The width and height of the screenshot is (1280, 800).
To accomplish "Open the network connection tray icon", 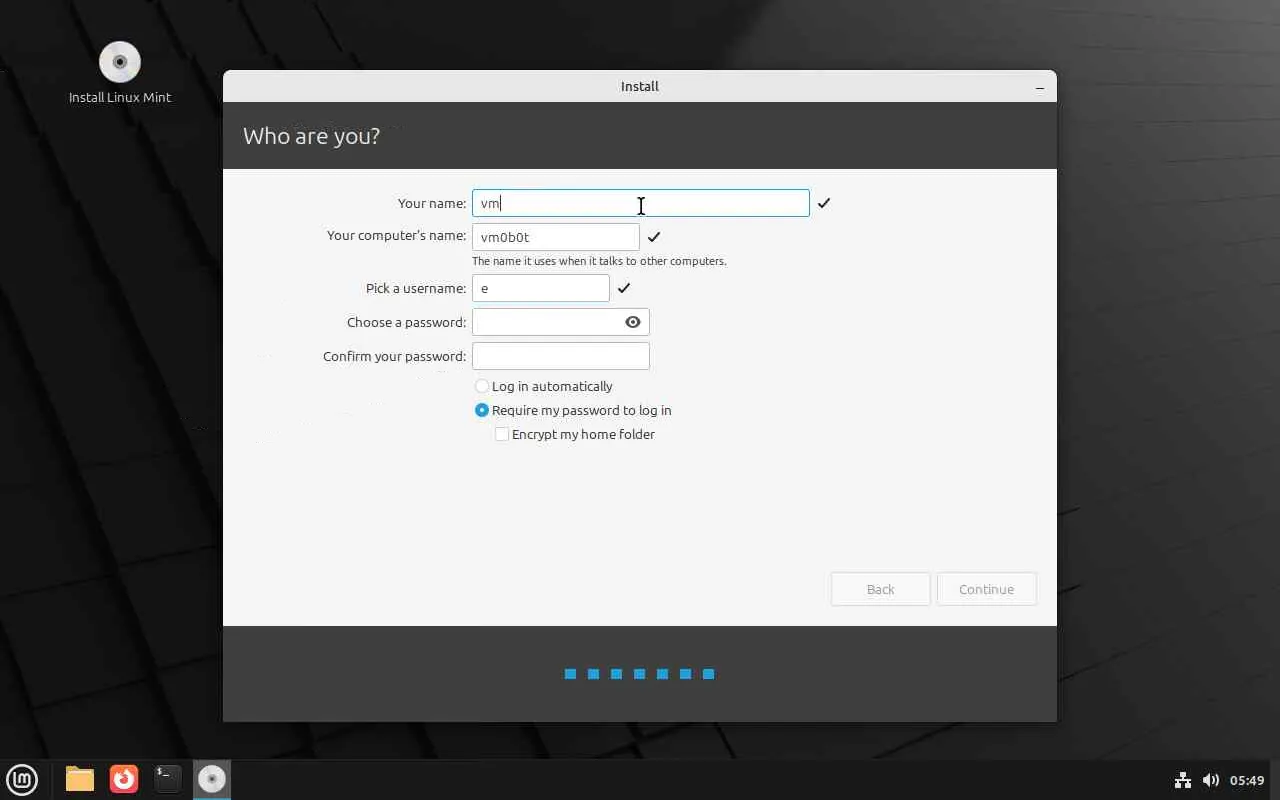I will [x=1182, y=780].
